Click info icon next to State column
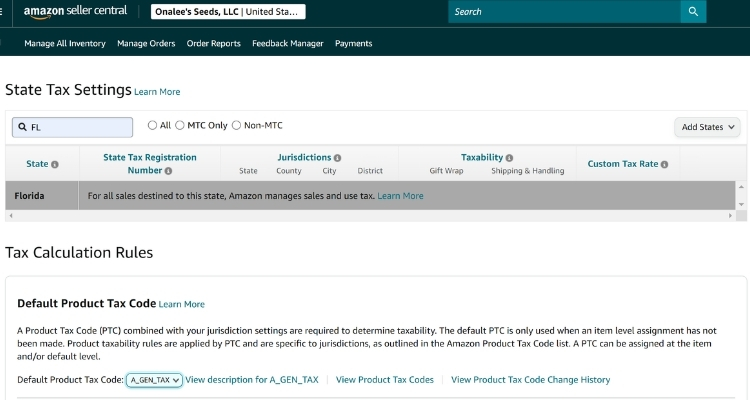 point(55,164)
